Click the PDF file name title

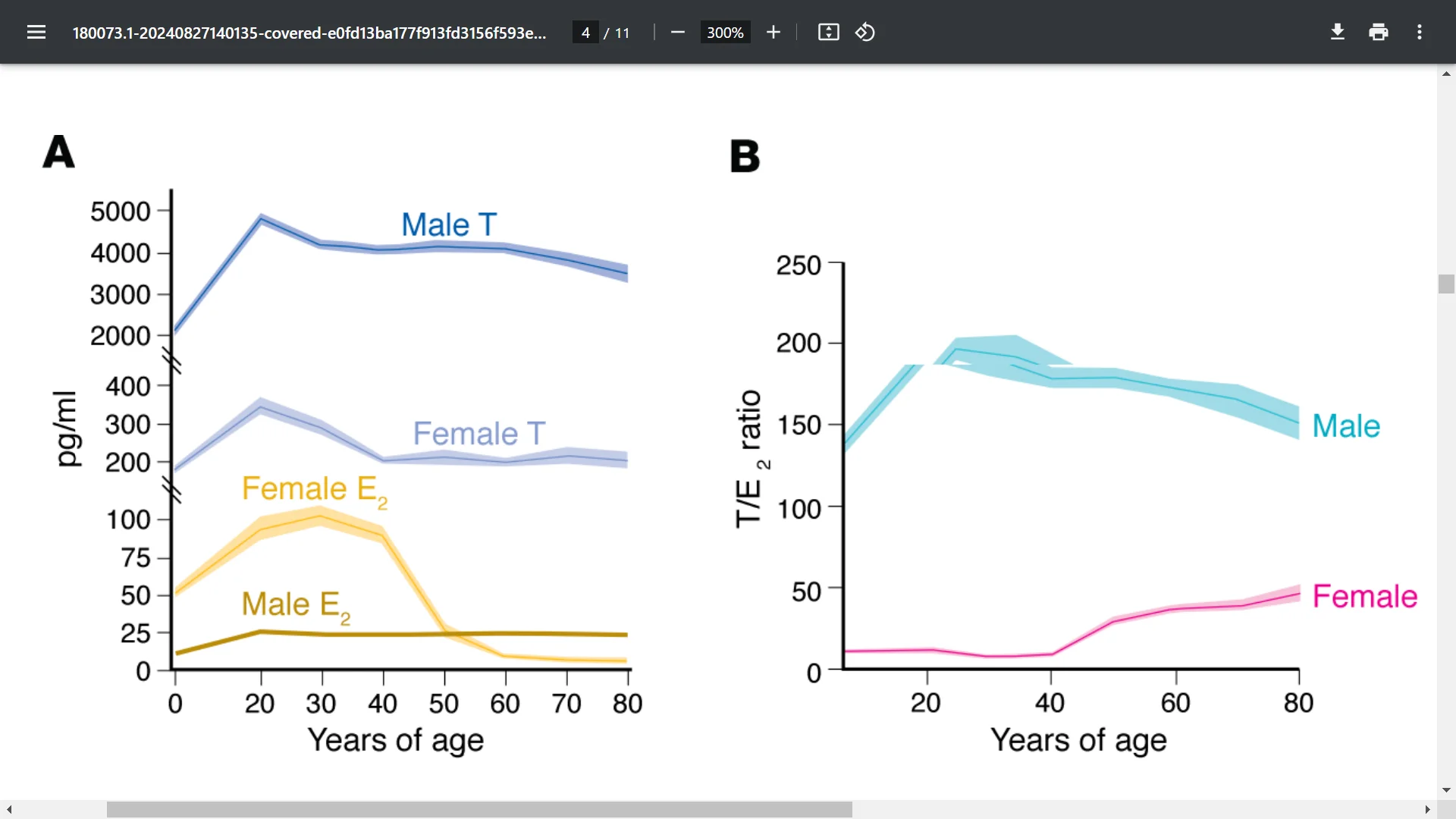[x=309, y=33]
